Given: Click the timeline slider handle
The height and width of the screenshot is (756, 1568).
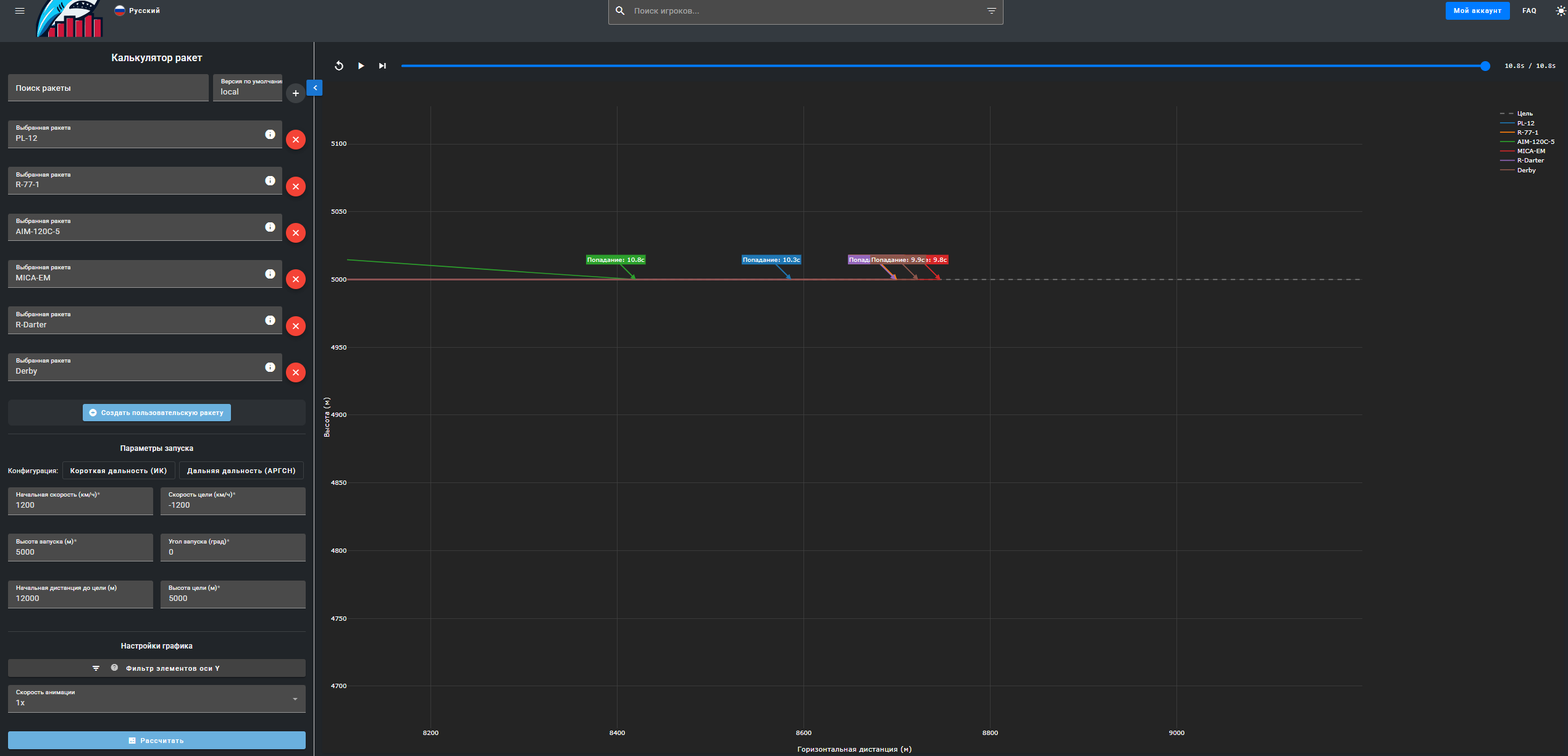Looking at the screenshot, I should (x=1485, y=66).
